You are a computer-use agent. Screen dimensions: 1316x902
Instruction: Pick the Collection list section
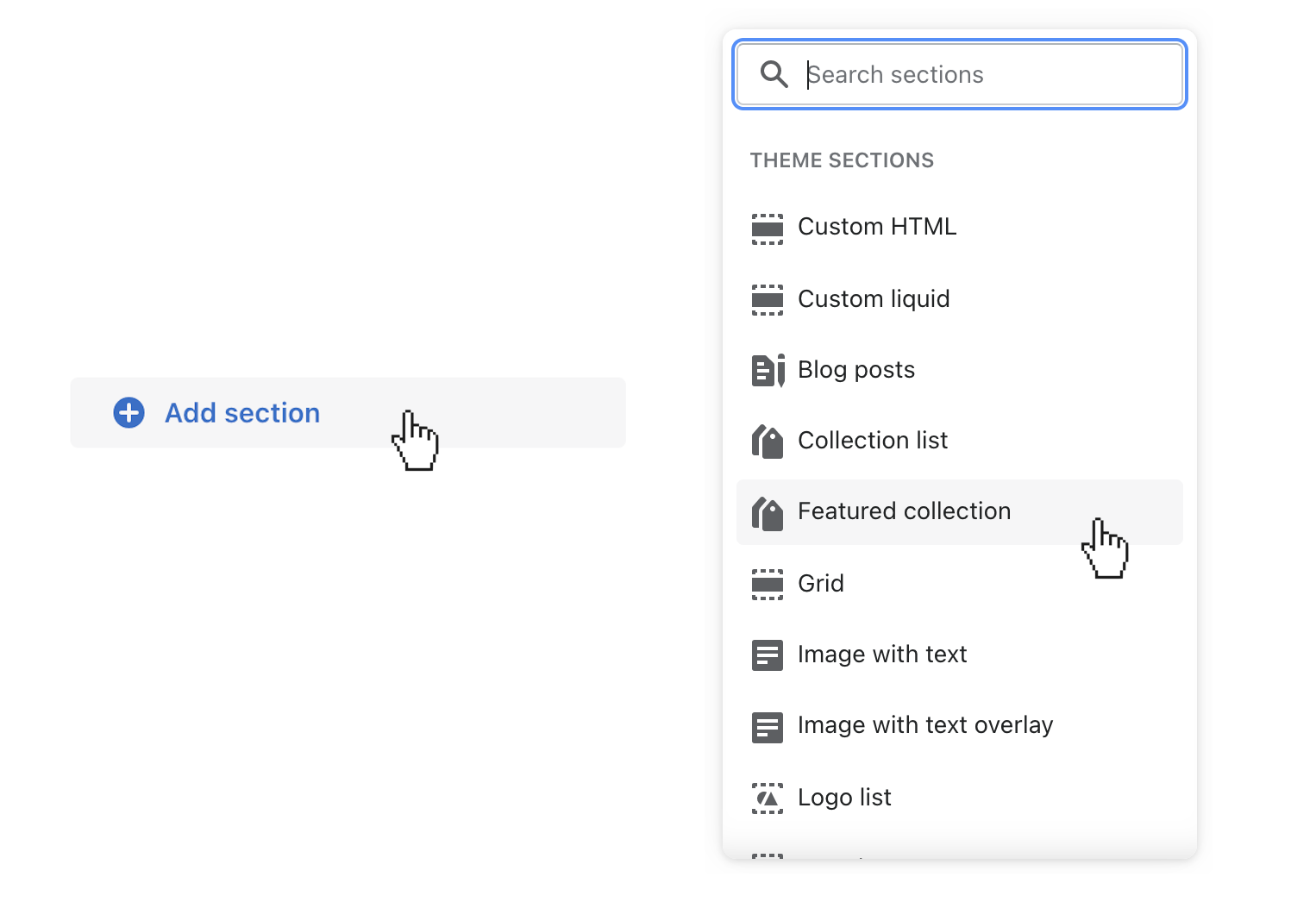coord(873,441)
